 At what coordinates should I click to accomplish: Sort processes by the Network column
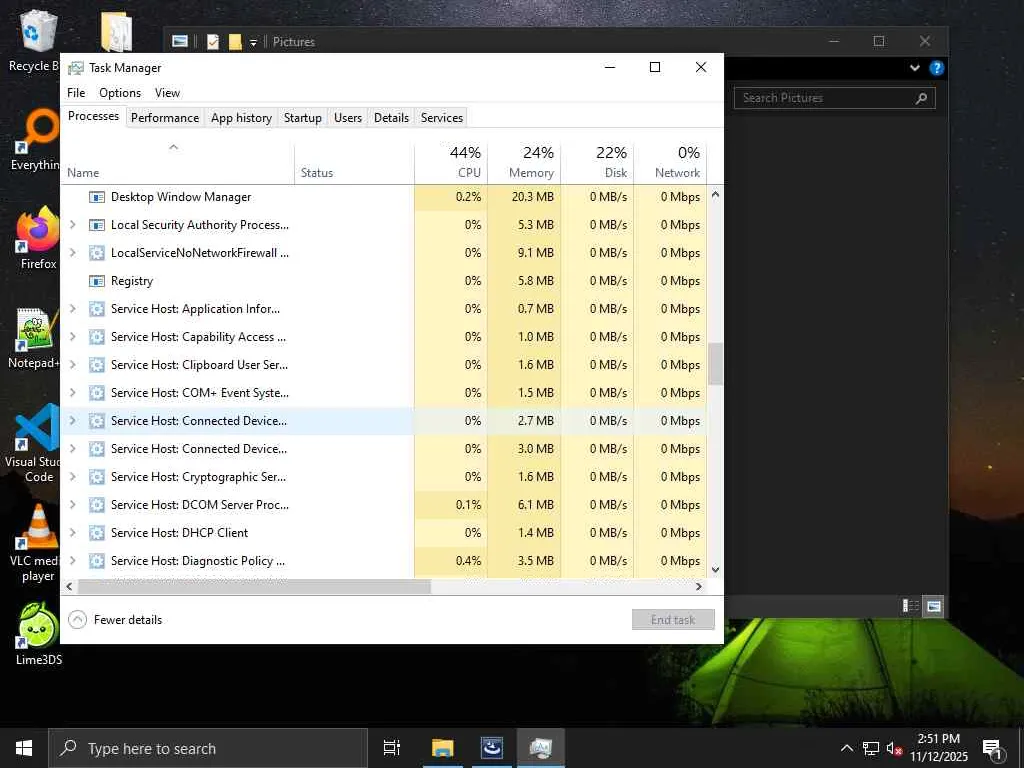click(x=670, y=162)
